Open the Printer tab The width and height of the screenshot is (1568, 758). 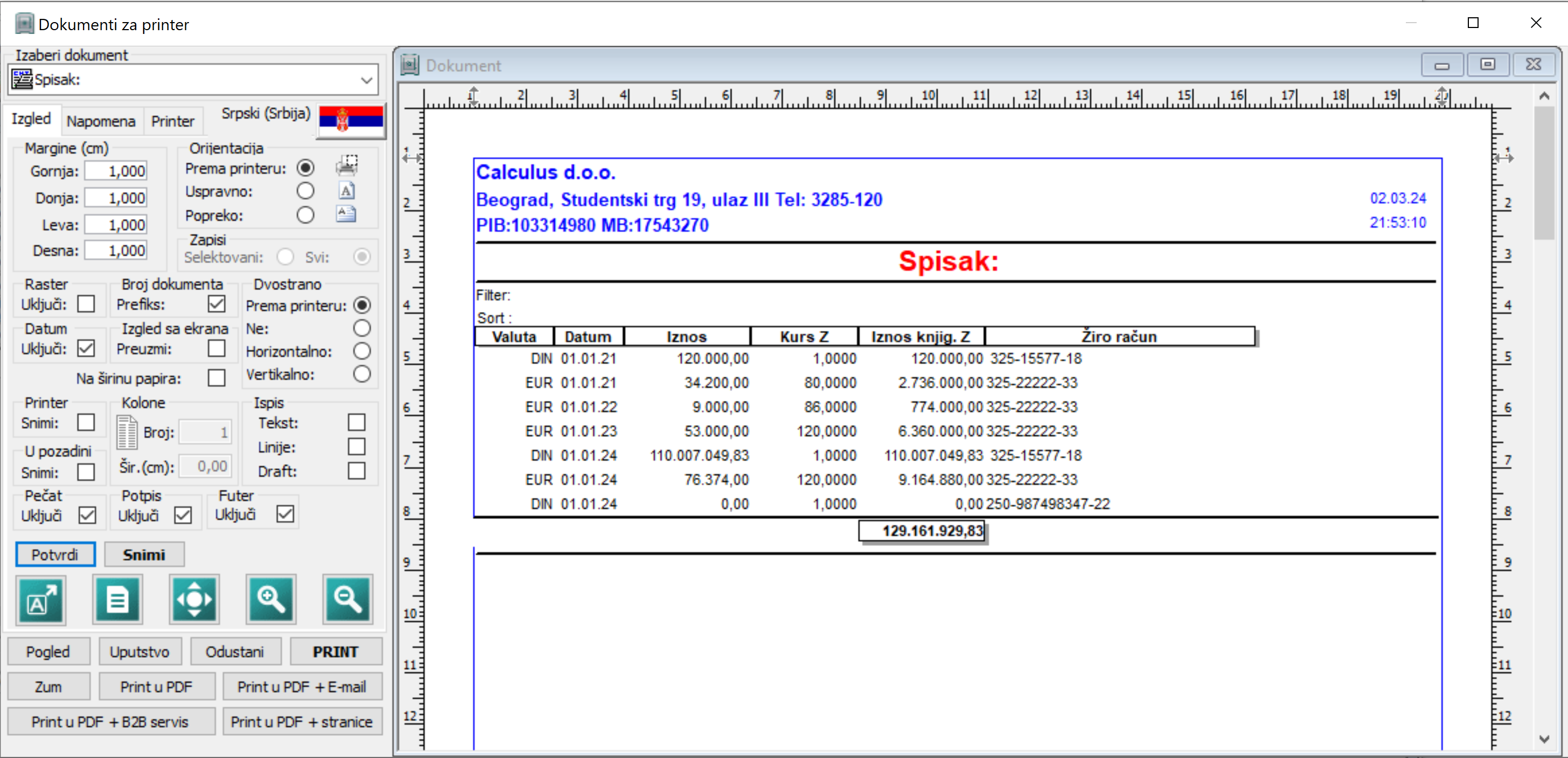pyautogui.click(x=172, y=121)
